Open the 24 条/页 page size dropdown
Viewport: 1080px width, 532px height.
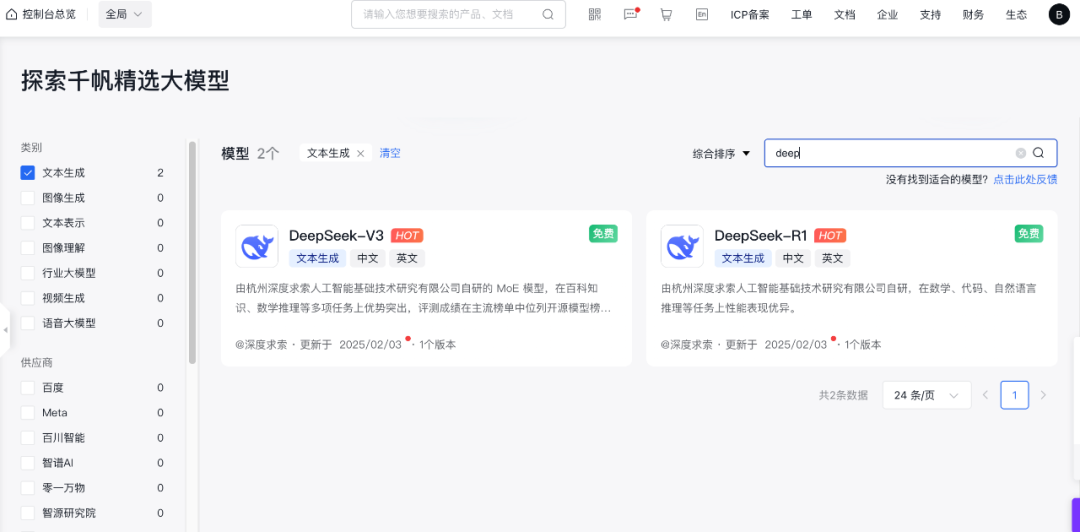click(926, 396)
